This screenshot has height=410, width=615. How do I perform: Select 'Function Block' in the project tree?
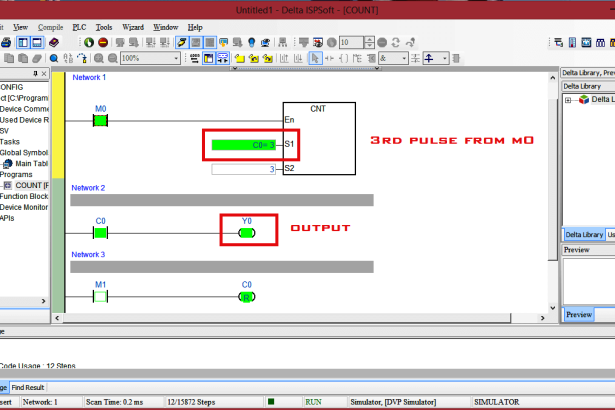click(x=24, y=196)
